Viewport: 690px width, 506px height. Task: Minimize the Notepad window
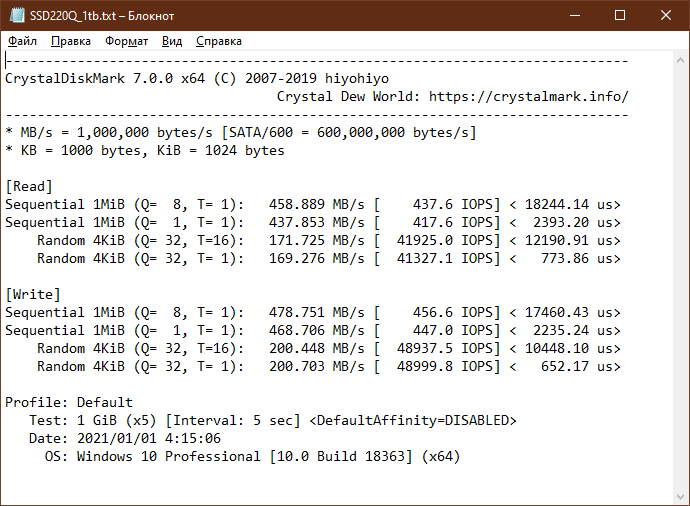(x=575, y=15)
